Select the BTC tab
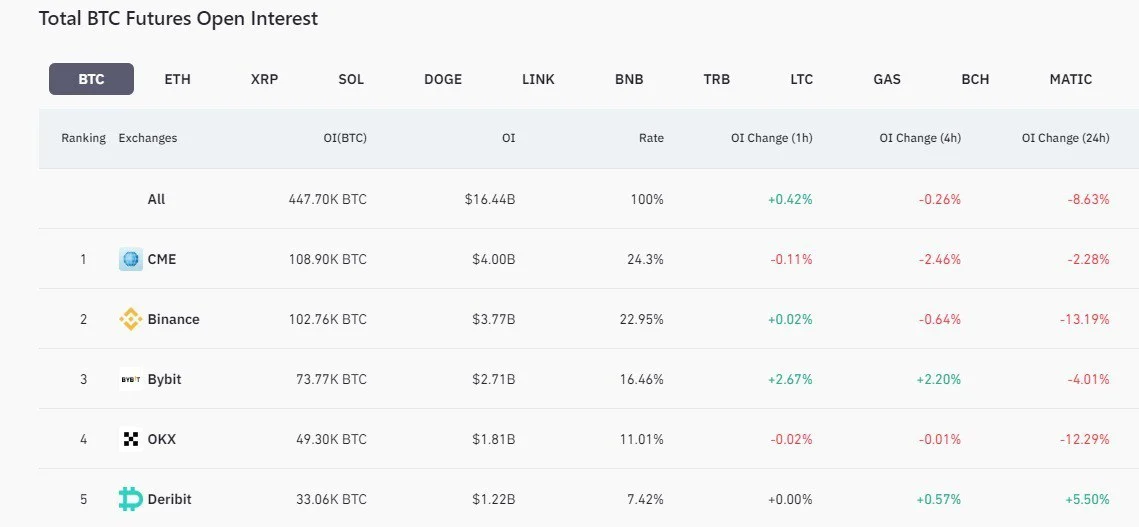The image size is (1139, 527). click(91, 79)
